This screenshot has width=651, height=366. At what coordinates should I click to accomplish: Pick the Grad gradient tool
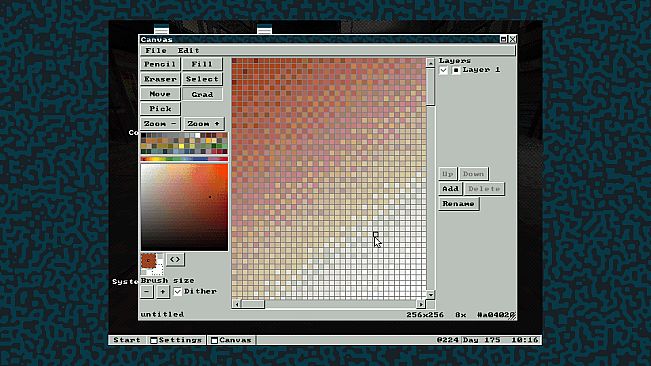(x=202, y=94)
